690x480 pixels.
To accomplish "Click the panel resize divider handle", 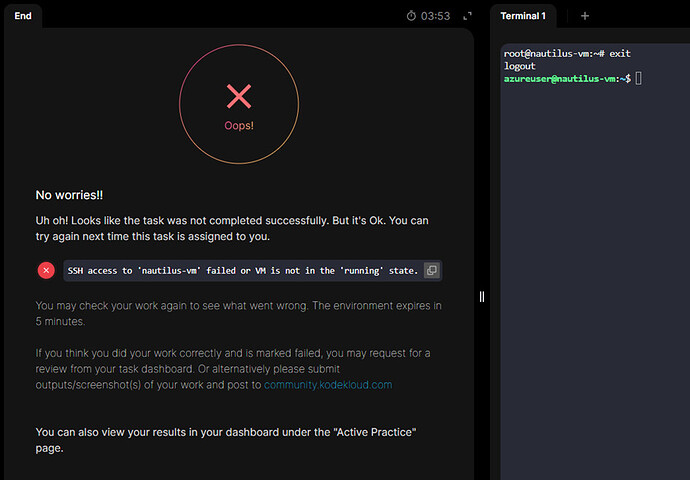I will [482, 297].
